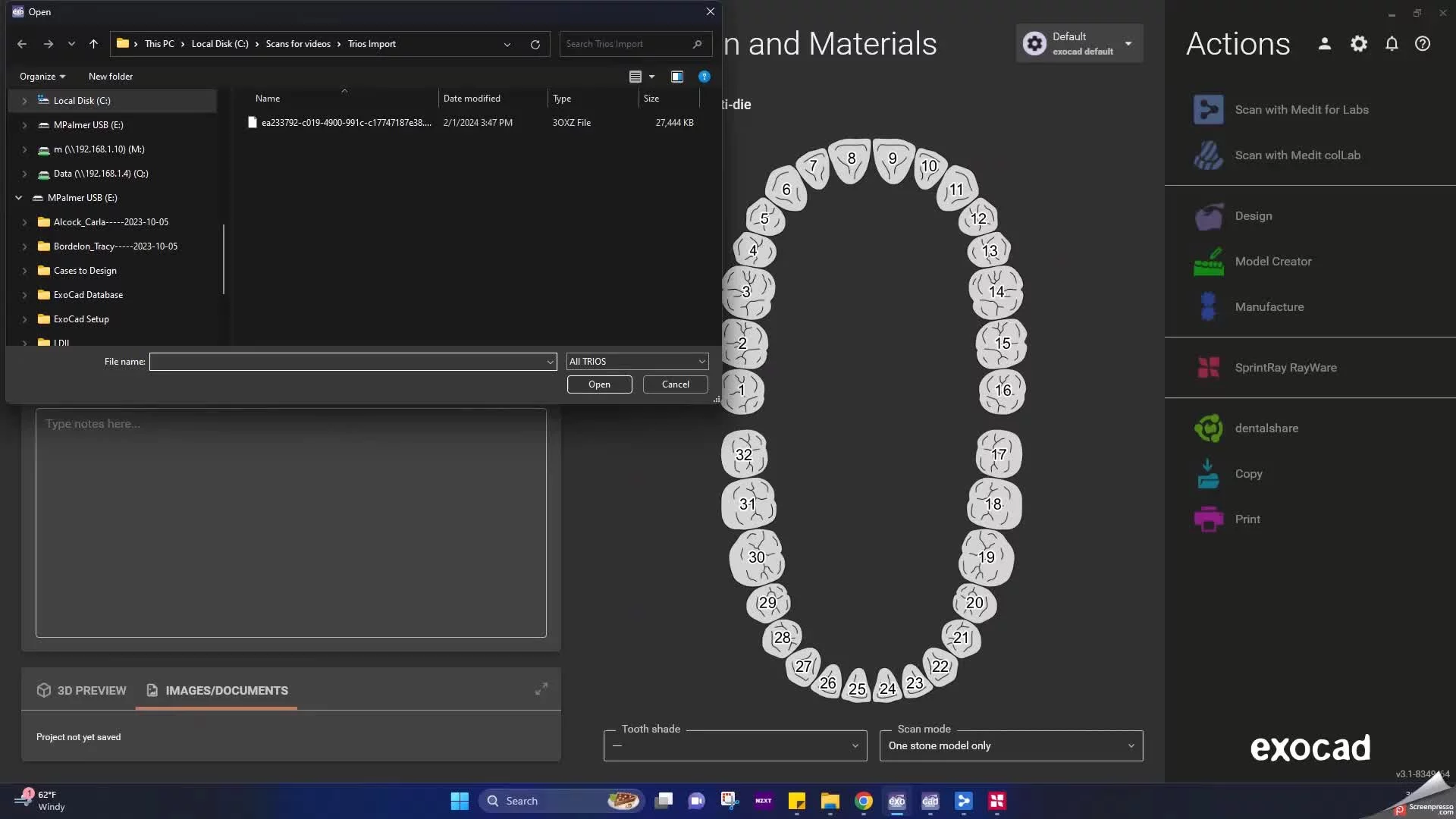
Task: Open the Default exocad profile dropdown
Action: coord(1079,44)
